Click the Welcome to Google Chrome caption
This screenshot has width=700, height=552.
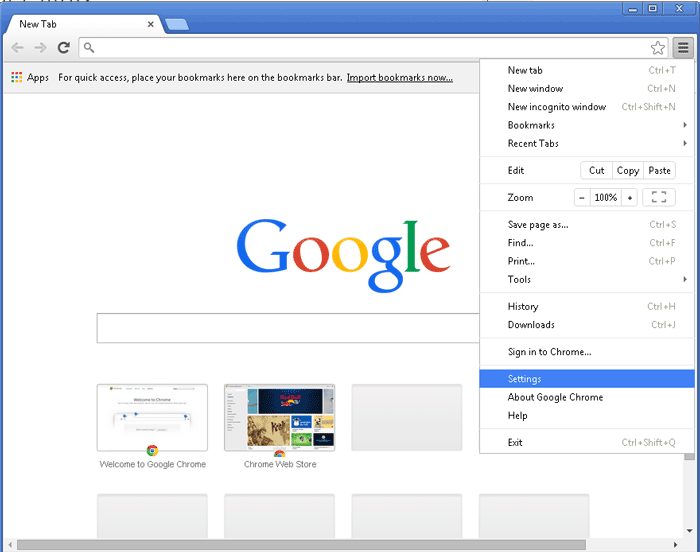(x=153, y=464)
